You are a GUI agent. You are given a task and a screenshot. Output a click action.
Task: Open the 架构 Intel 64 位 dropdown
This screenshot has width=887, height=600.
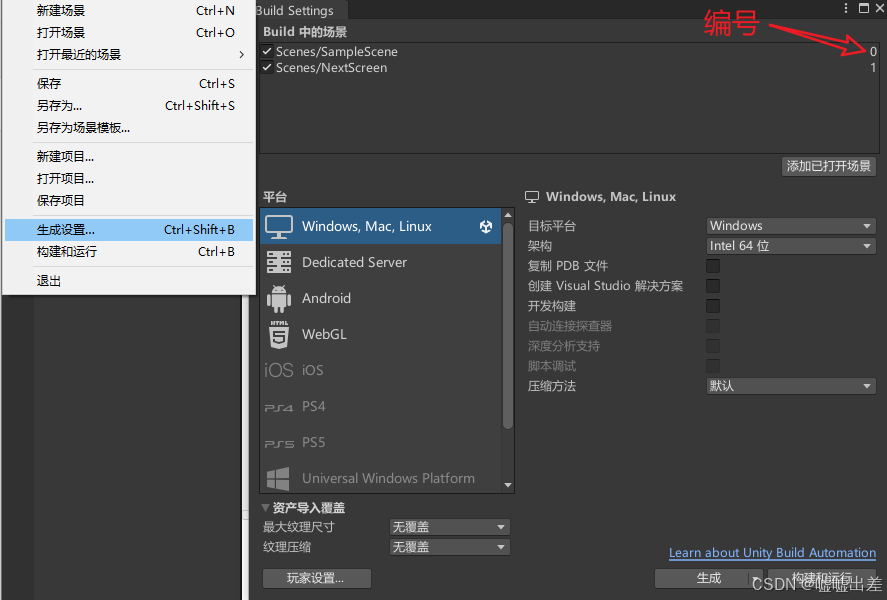791,246
